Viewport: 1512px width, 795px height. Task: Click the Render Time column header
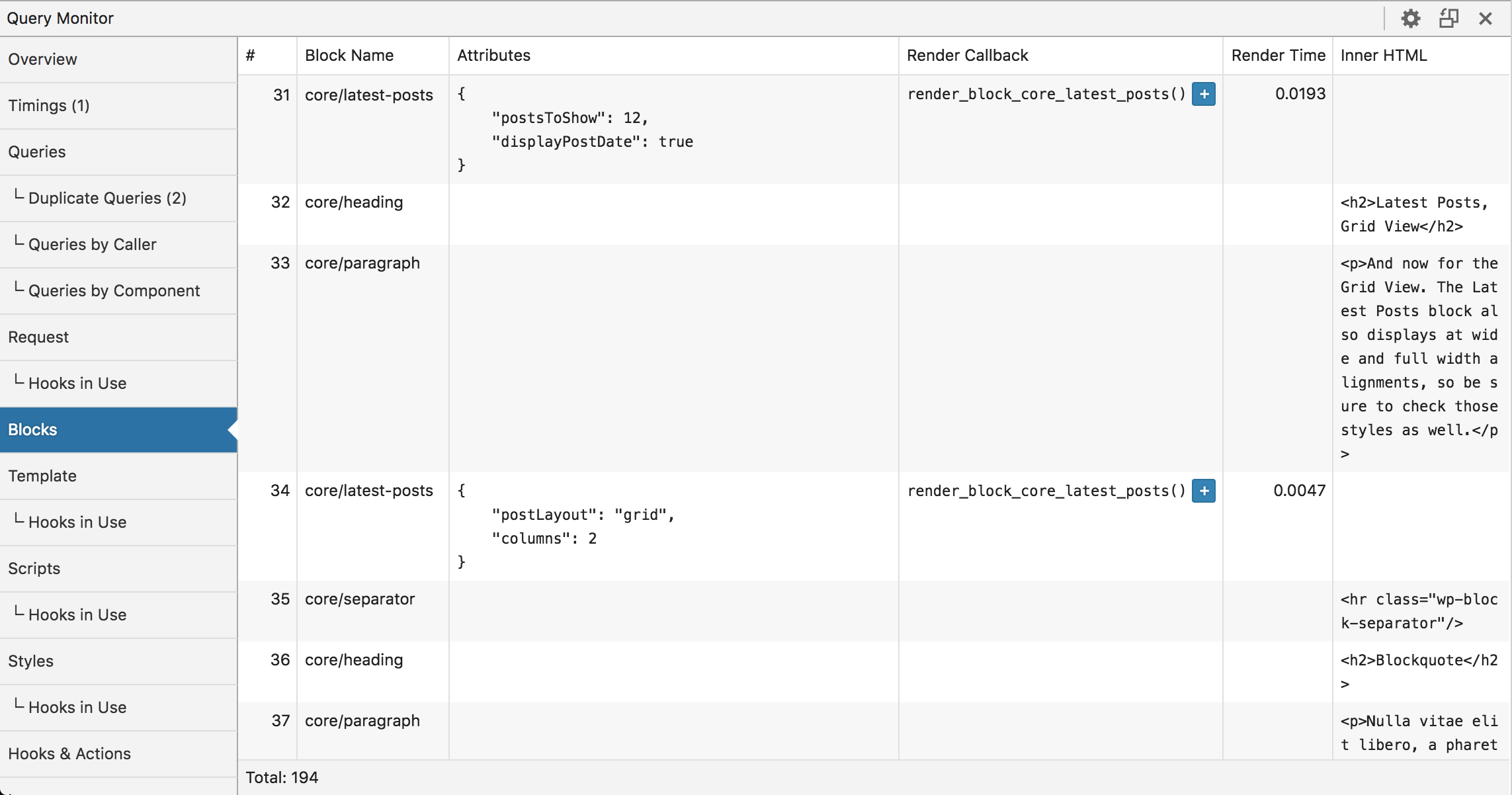[x=1278, y=56]
